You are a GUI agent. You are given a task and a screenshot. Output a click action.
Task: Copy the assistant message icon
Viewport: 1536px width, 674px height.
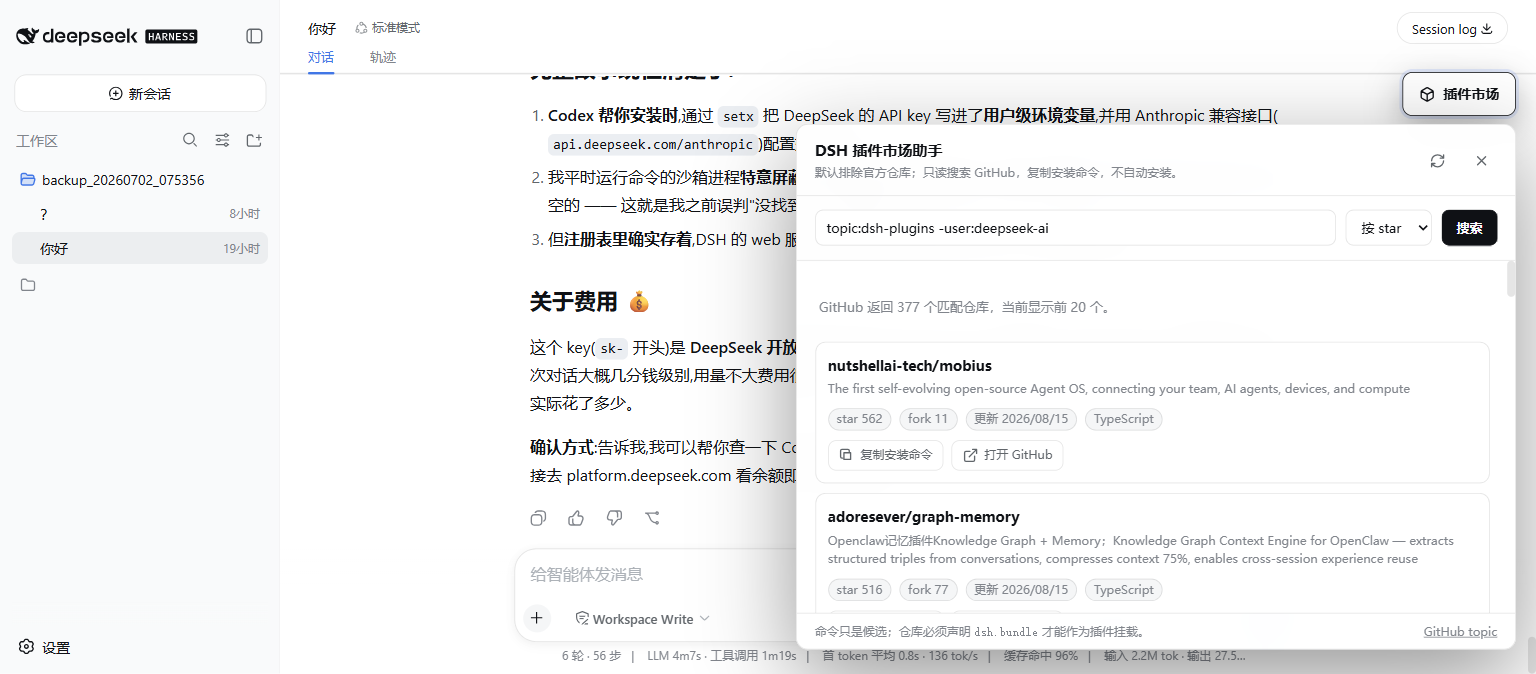[x=538, y=517]
